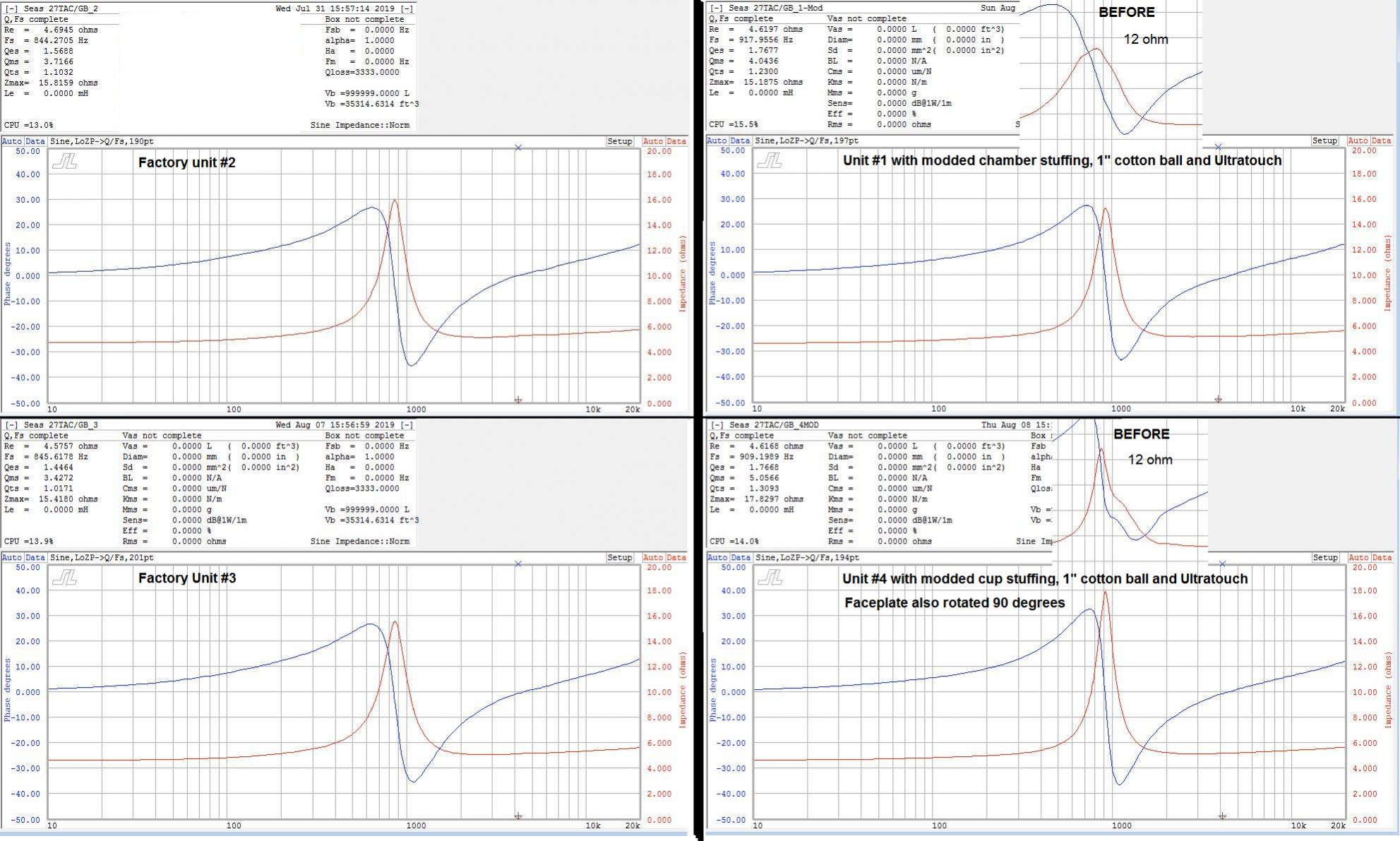Collapse the Seas 27TAC/GB_4MOD info panel

tap(717, 425)
